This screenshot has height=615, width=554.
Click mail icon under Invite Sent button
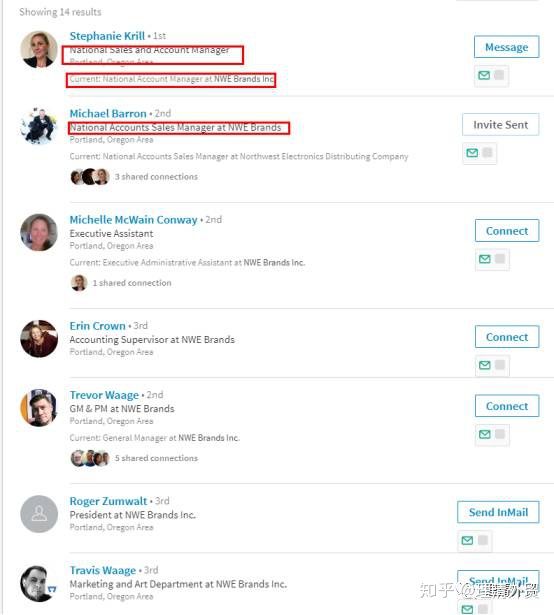(x=472, y=153)
